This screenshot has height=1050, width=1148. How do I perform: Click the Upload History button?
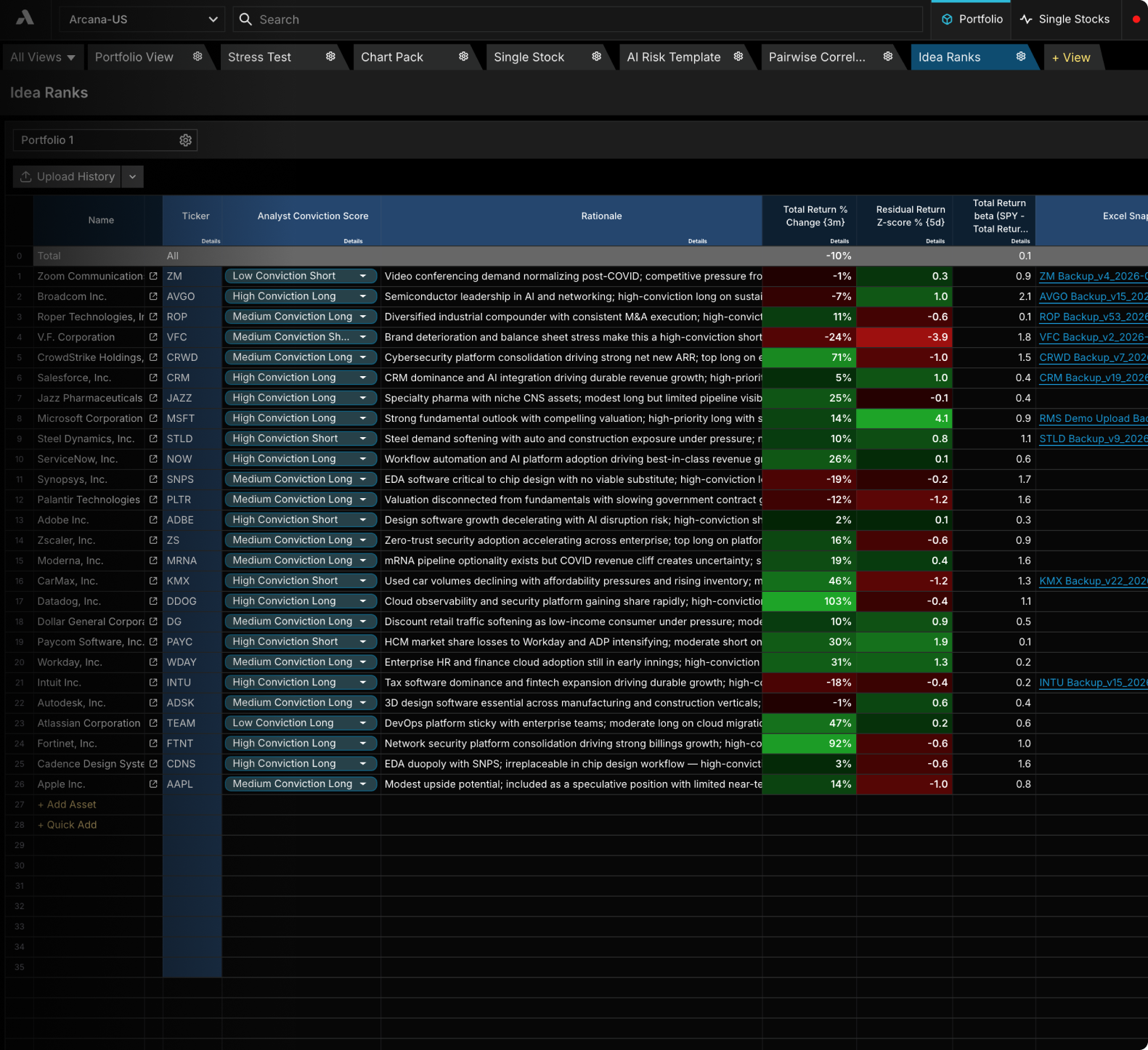pos(68,176)
